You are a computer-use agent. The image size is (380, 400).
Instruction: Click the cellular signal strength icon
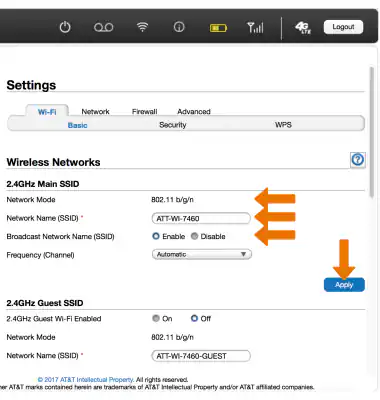tap(255, 27)
